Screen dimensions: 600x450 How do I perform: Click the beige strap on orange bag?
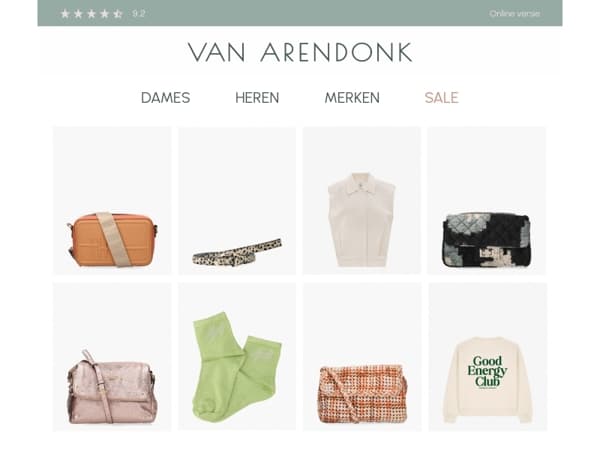(x=114, y=239)
